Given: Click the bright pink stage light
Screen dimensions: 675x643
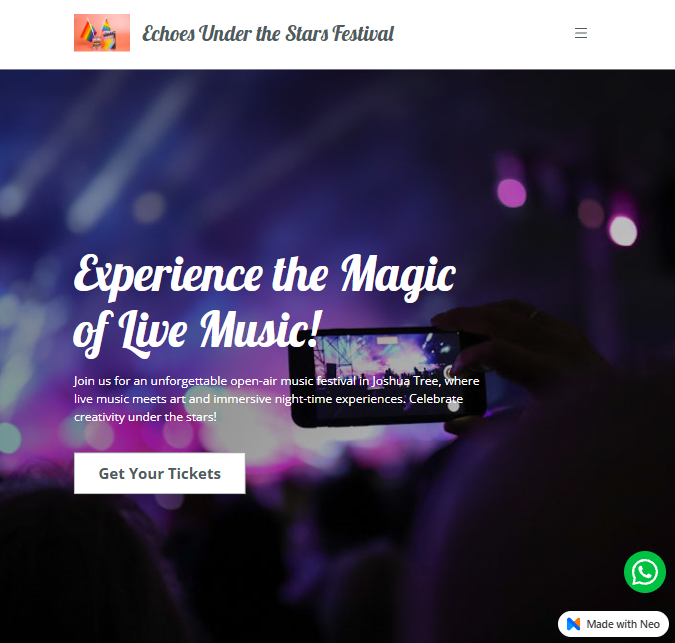Looking at the screenshot, I should click(512, 193).
